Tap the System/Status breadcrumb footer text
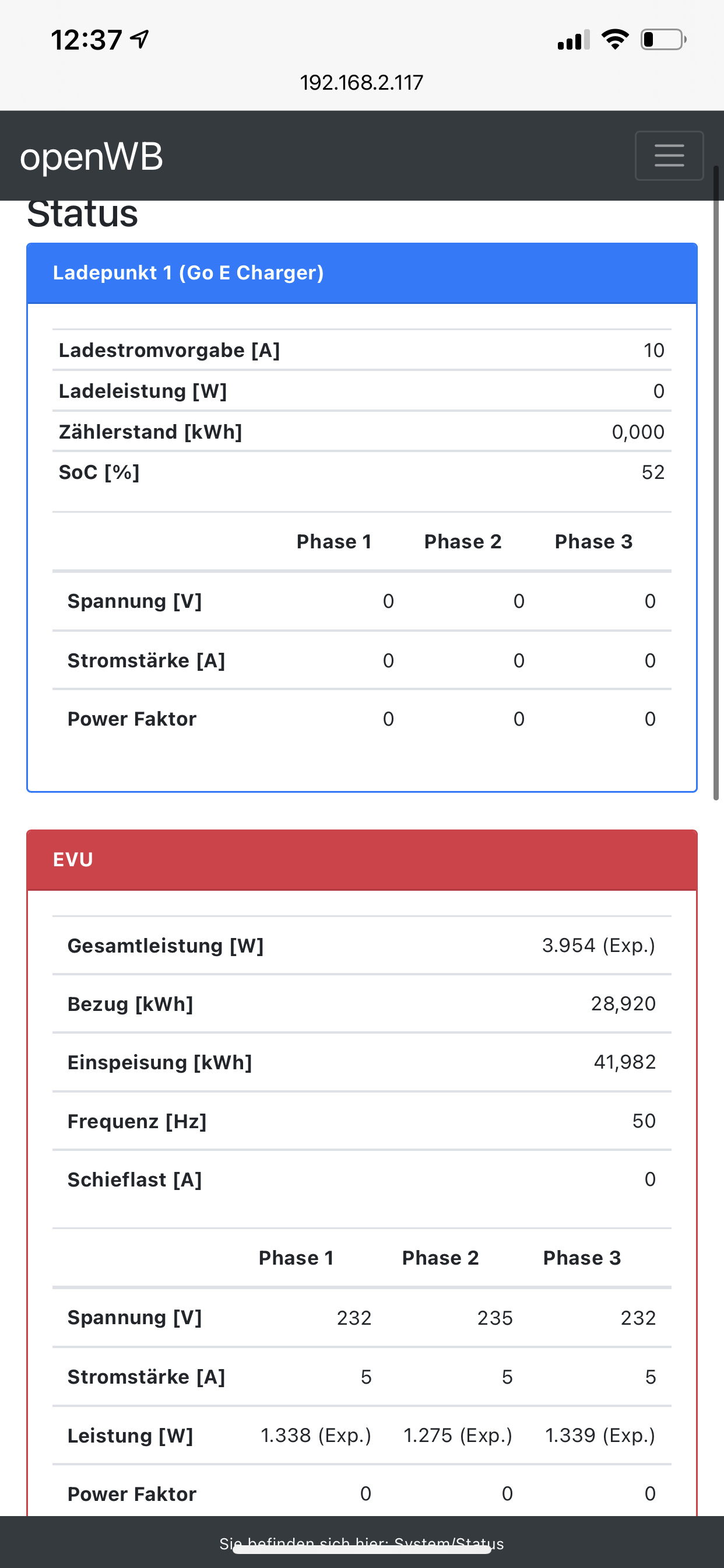 (361, 1543)
